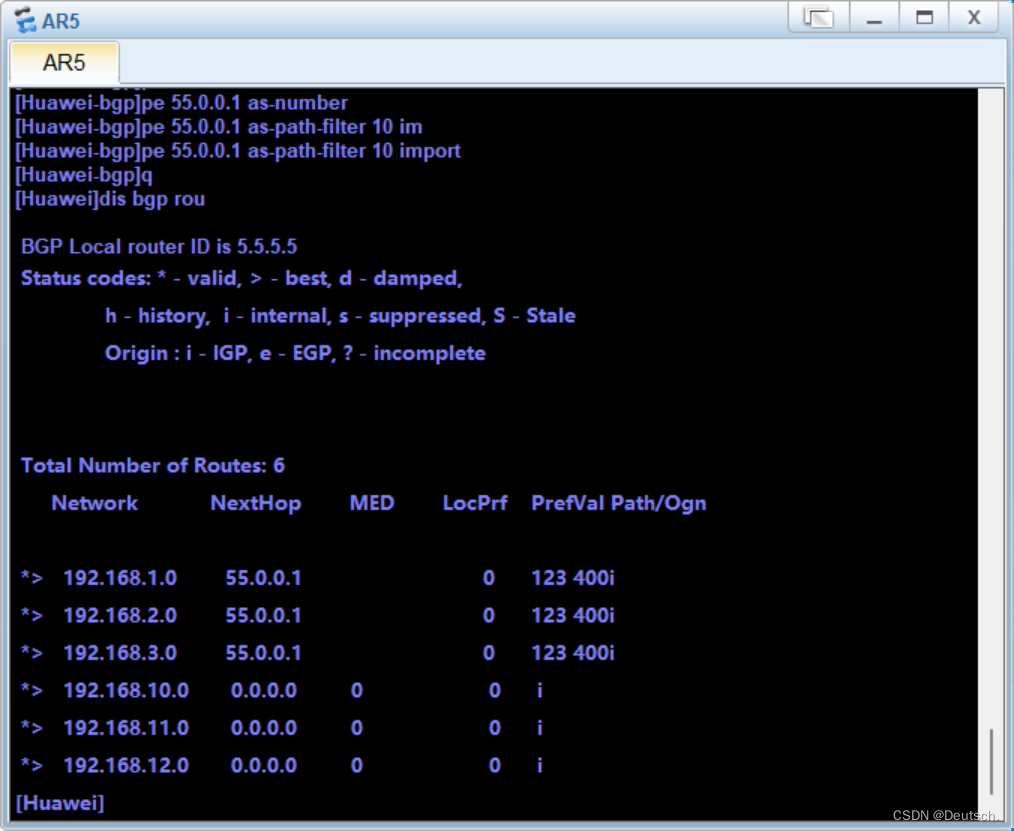
Task: Click next hop 0.0.0.0 for 192.168.12.0
Action: click(x=264, y=765)
